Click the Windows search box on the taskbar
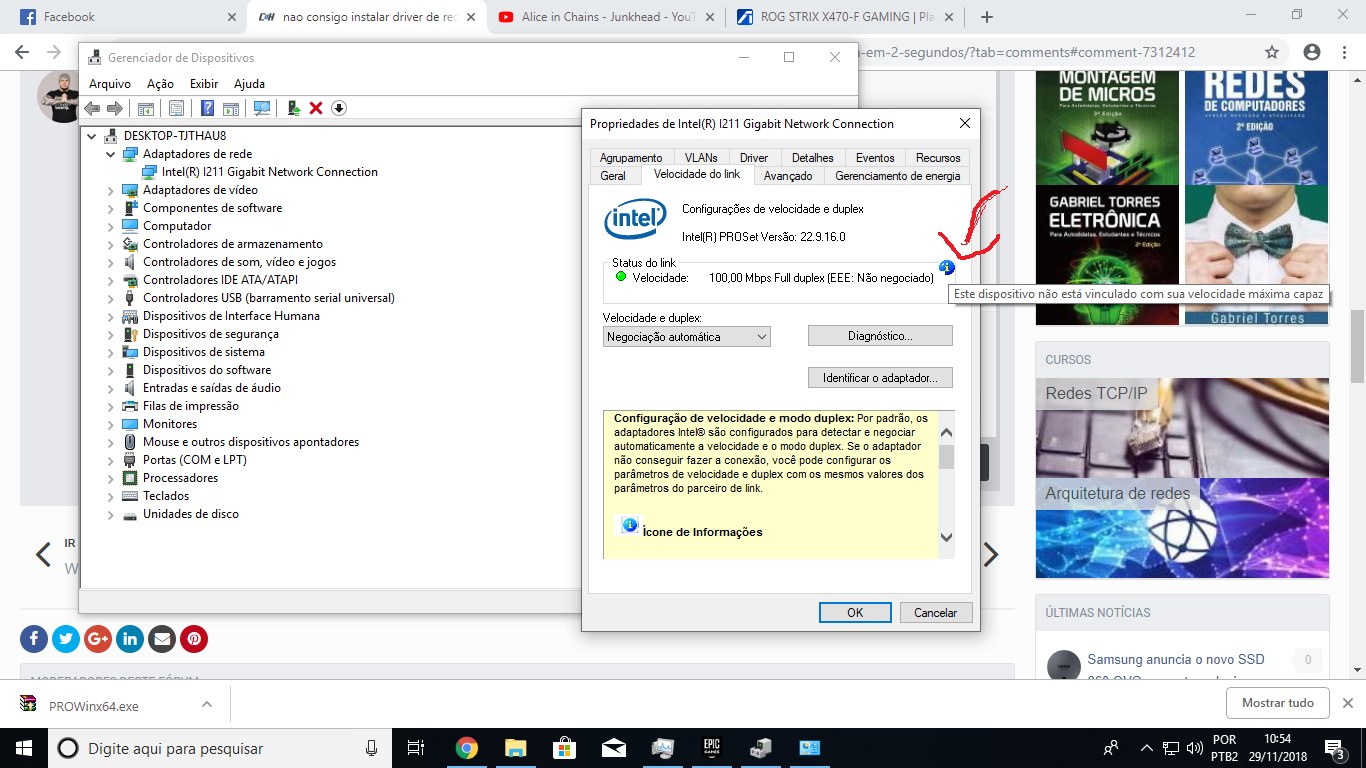 (220, 748)
